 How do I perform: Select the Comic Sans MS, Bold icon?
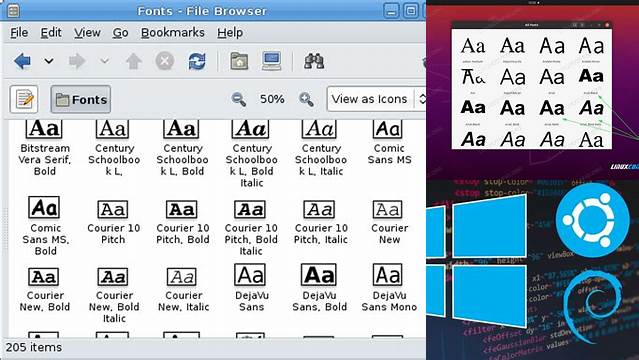tap(44, 208)
